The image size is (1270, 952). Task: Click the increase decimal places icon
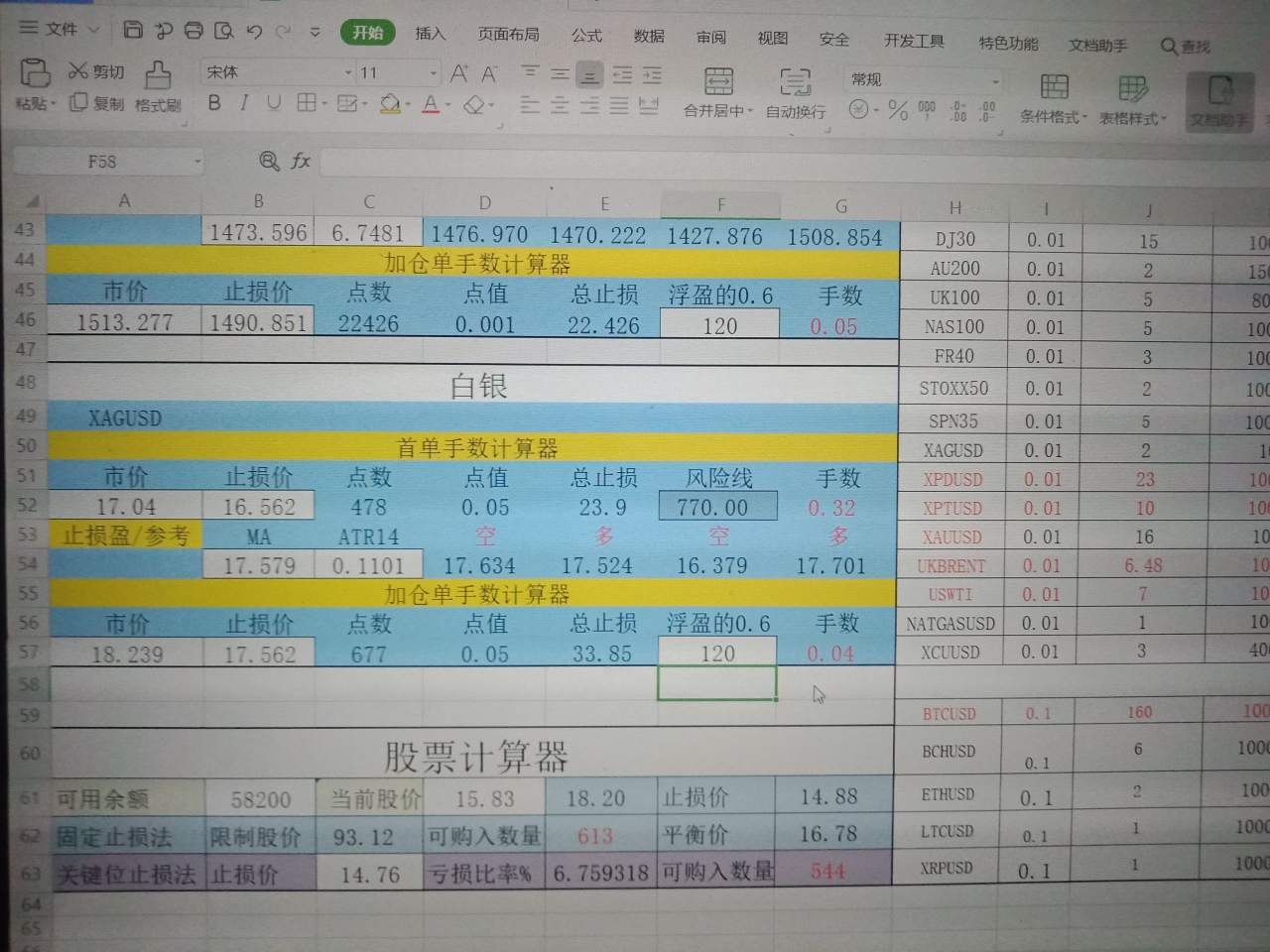coord(958,110)
